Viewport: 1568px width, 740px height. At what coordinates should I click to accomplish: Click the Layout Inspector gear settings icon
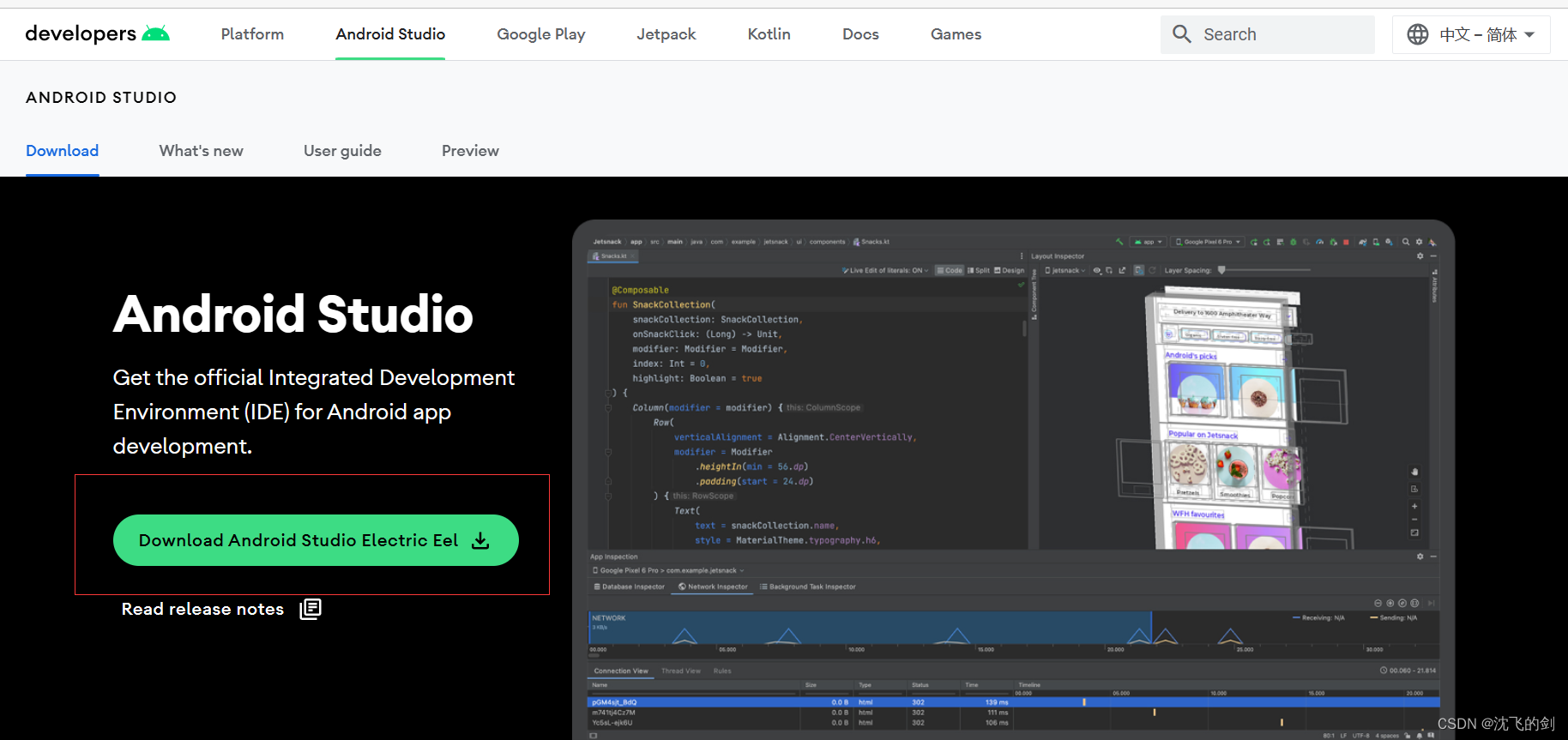point(1420,256)
